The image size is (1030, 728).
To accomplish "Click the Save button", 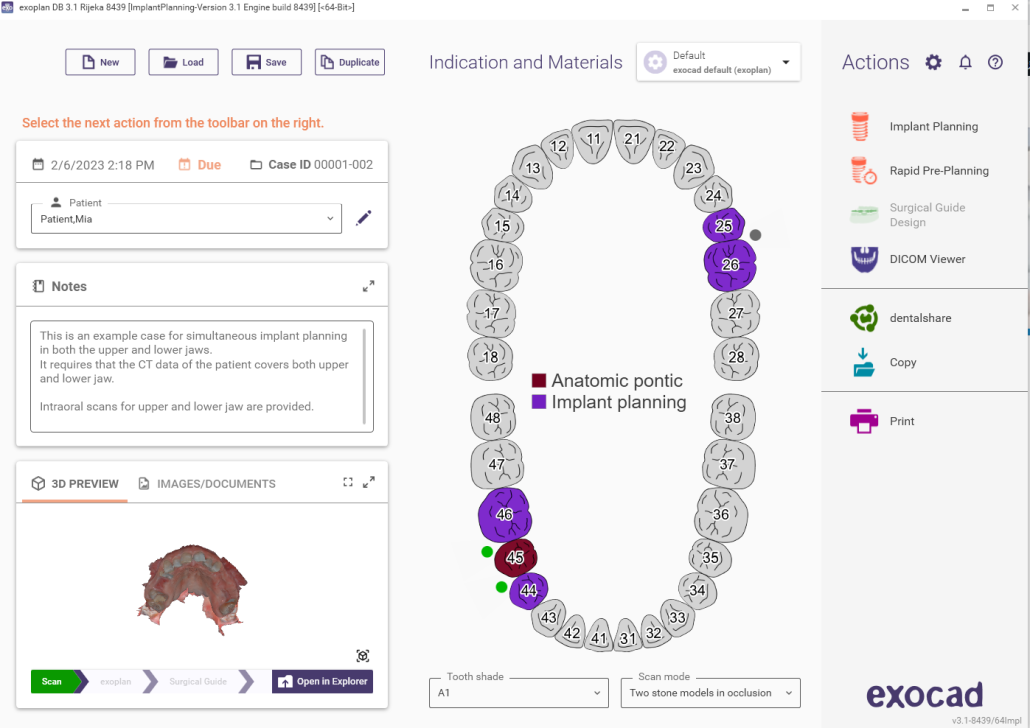I will pos(266,62).
